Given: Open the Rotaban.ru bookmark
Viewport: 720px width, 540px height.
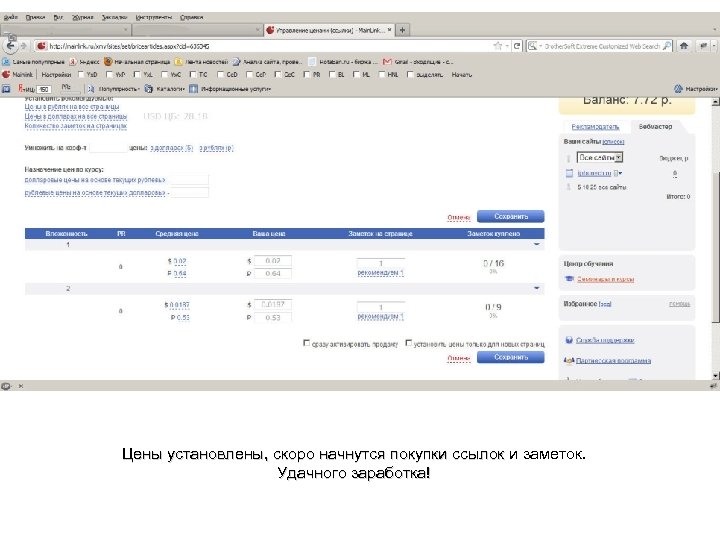Looking at the screenshot, I should (x=343, y=62).
